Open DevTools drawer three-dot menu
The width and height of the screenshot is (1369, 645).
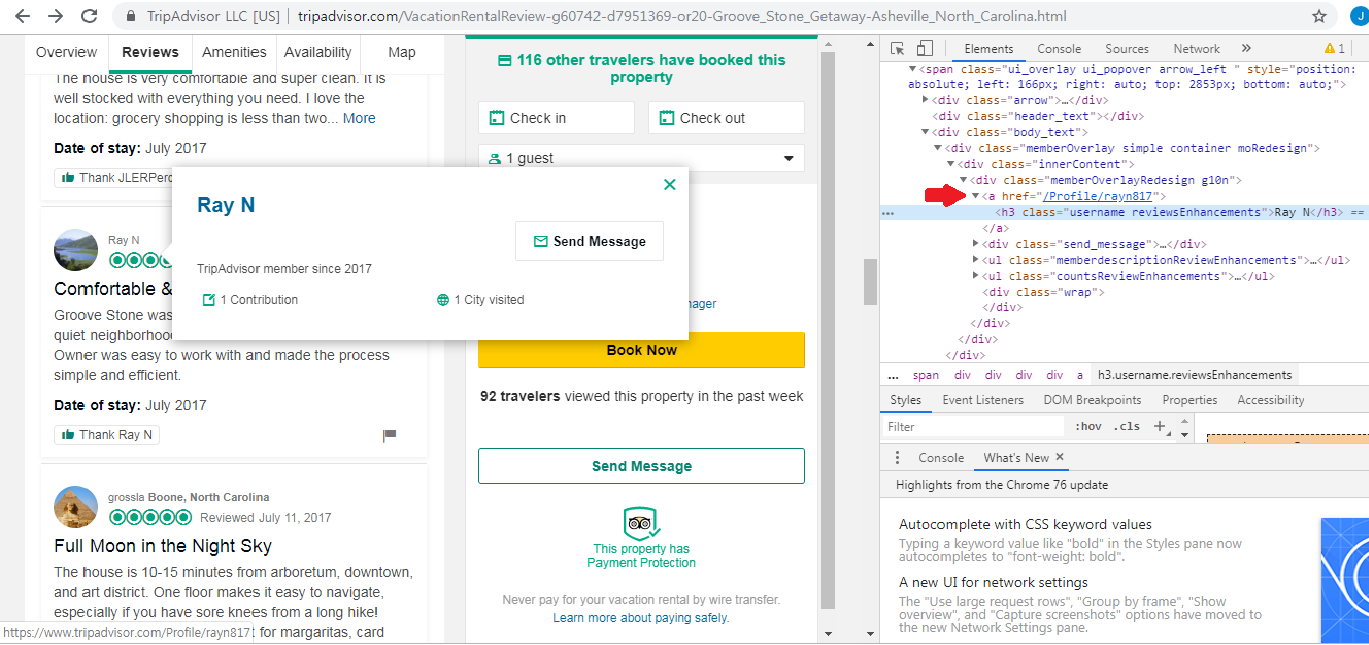coord(897,457)
